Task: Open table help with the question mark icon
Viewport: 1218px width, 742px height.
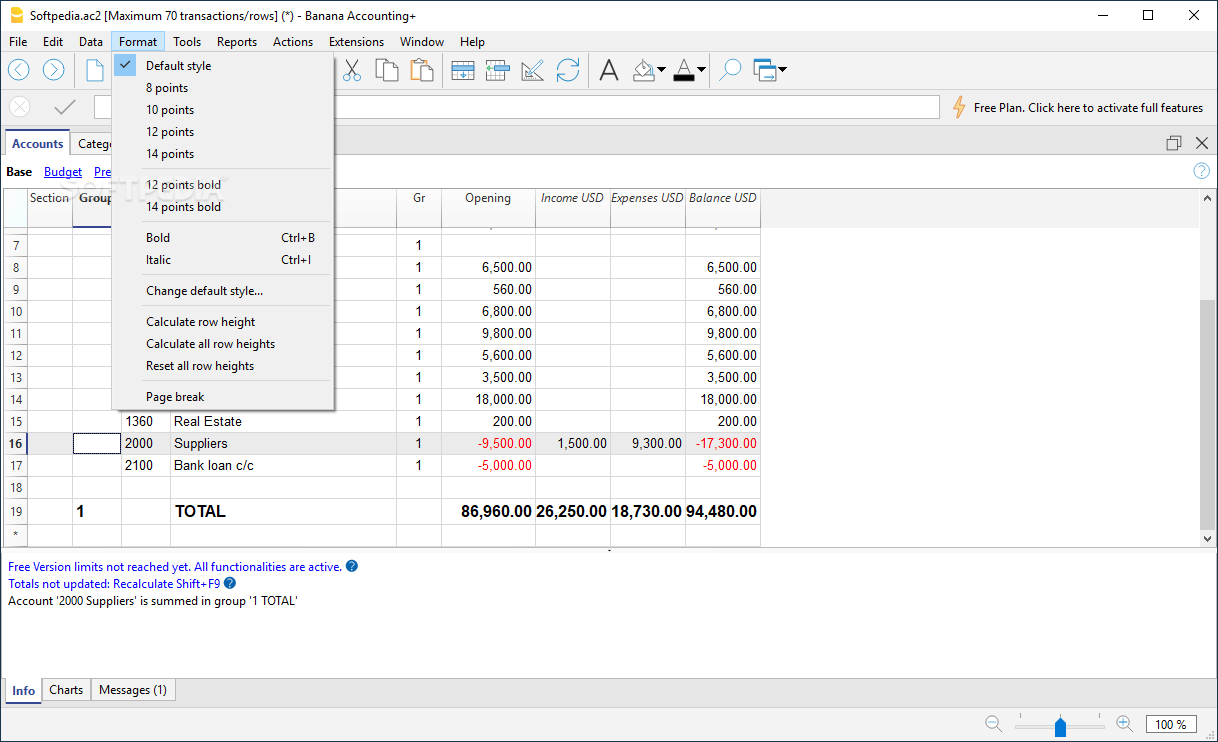Action: click(x=1202, y=171)
